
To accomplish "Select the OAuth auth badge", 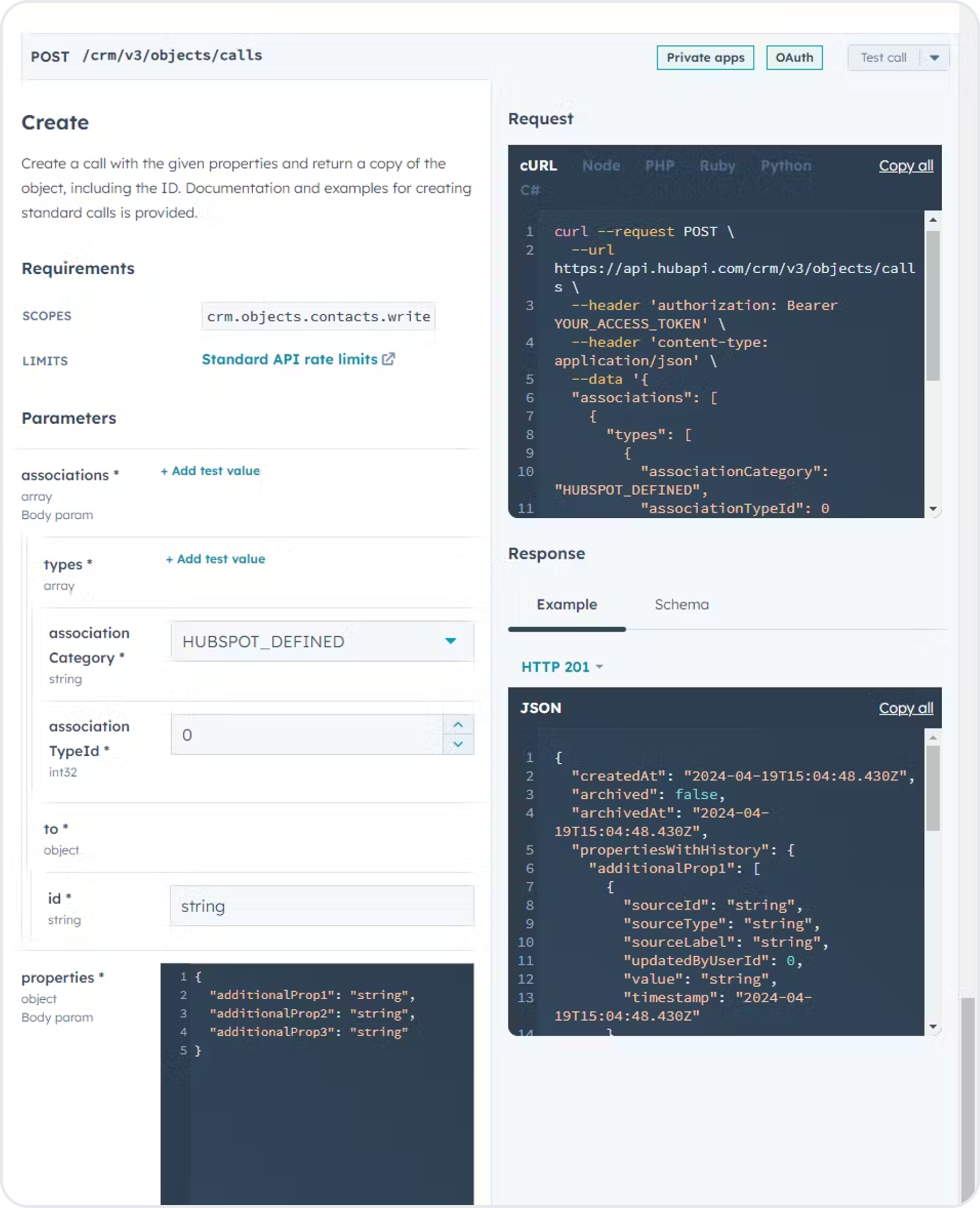I will tap(794, 58).
